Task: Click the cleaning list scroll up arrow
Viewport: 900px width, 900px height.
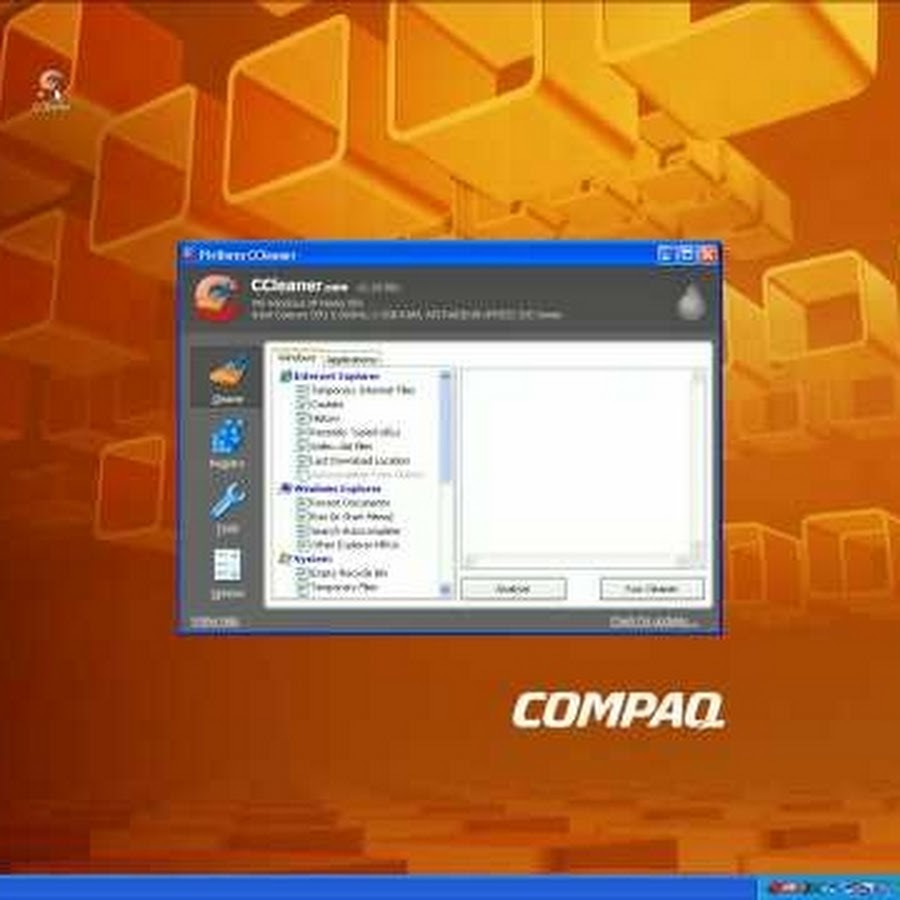Action: [x=445, y=375]
